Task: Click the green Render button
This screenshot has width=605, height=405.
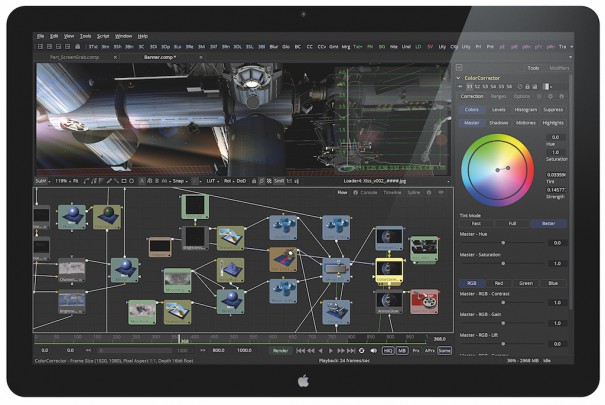Action: click(282, 351)
